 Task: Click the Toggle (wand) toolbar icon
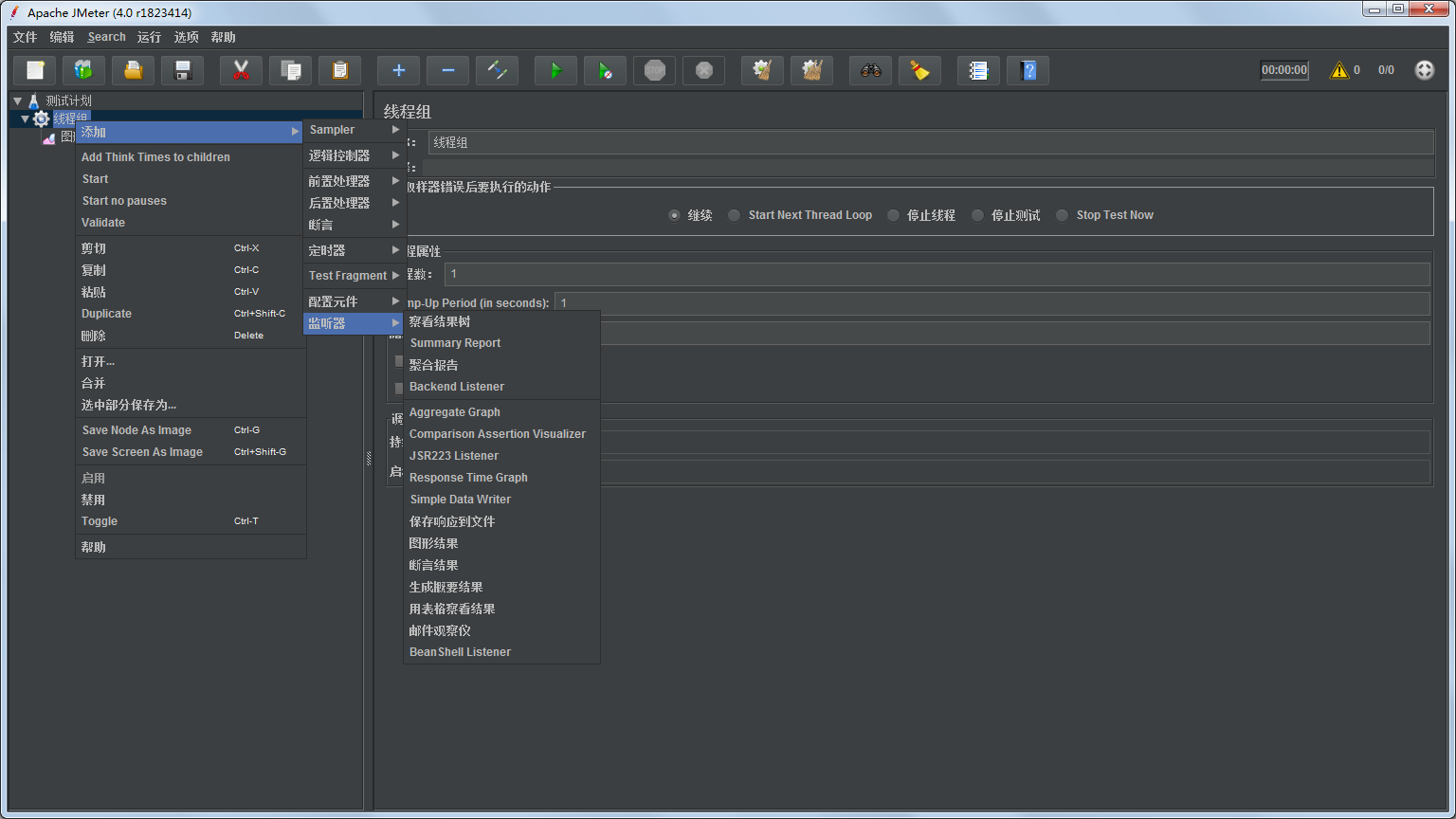click(497, 70)
